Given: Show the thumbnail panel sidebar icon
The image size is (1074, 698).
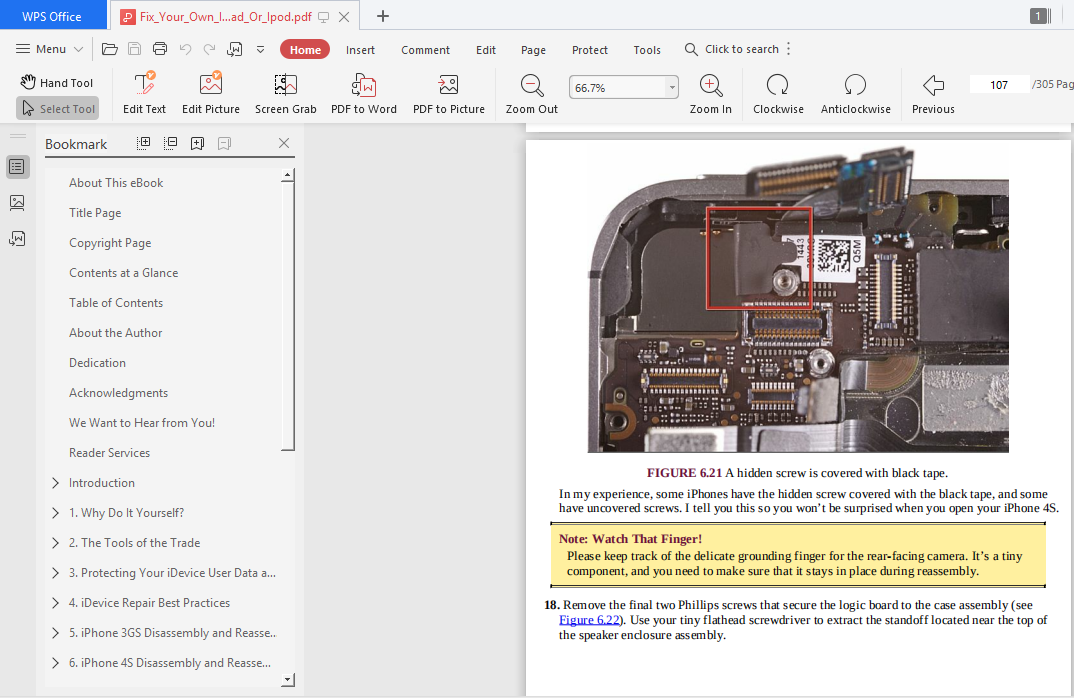Looking at the screenshot, I should [17, 202].
